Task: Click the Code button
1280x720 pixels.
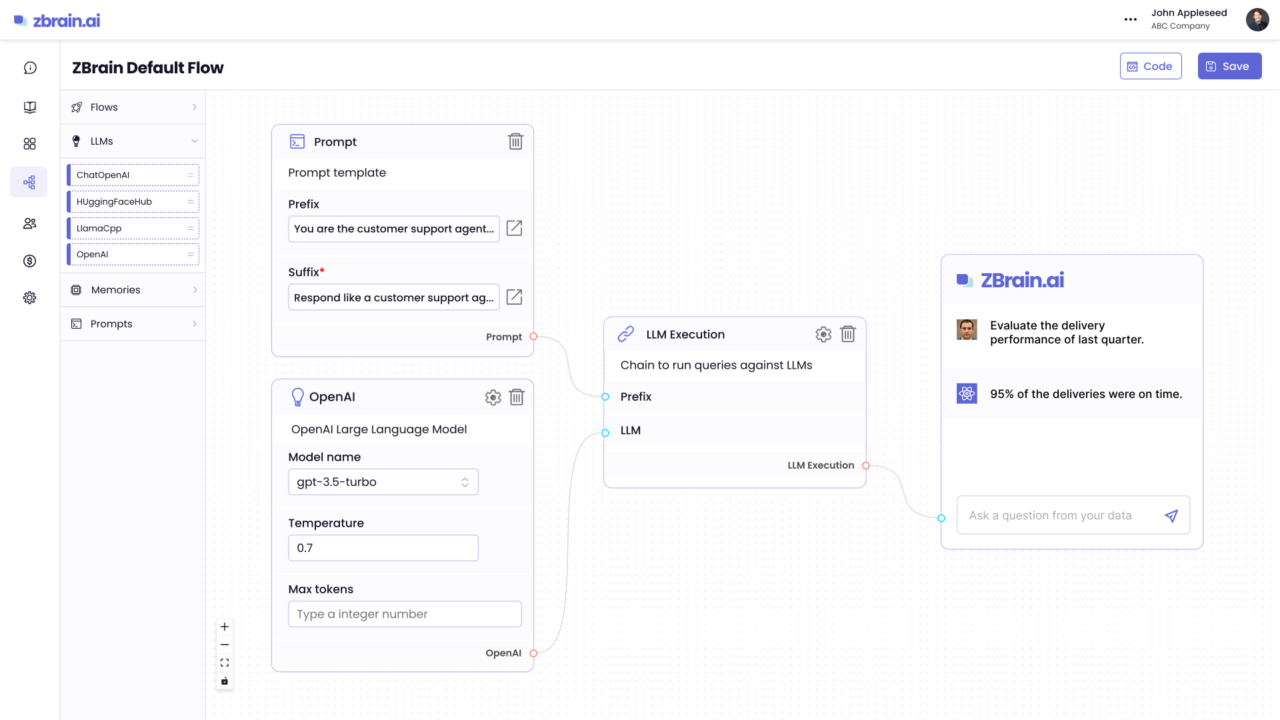Action: (x=1150, y=65)
